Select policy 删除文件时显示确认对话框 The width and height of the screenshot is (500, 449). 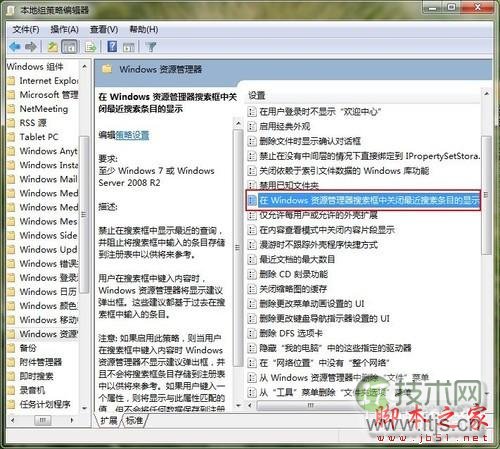tap(305, 141)
